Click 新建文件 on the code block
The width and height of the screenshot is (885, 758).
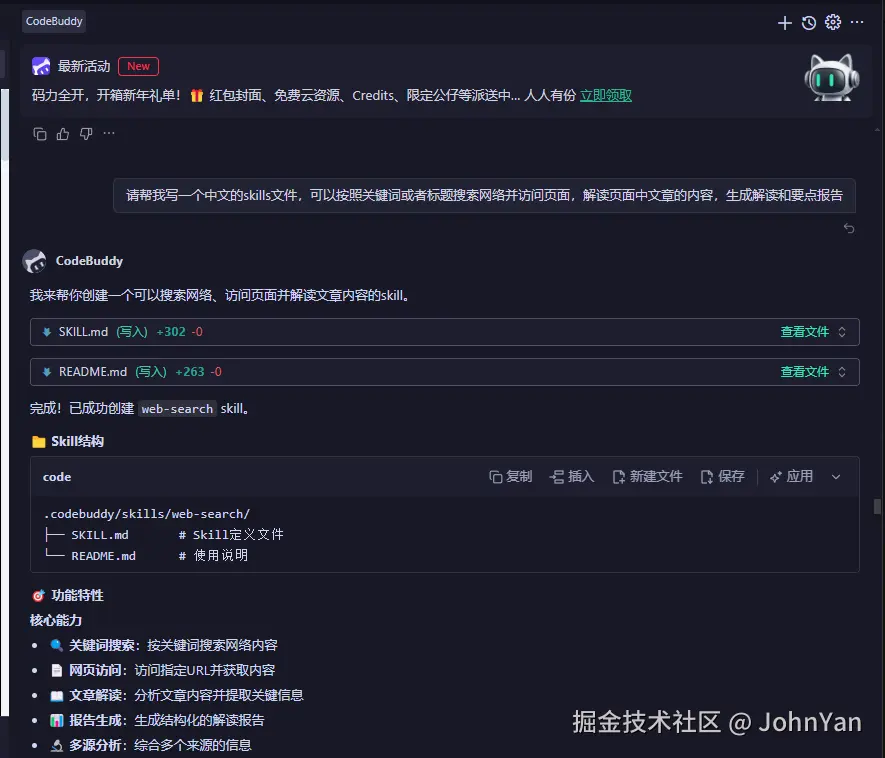coord(648,477)
